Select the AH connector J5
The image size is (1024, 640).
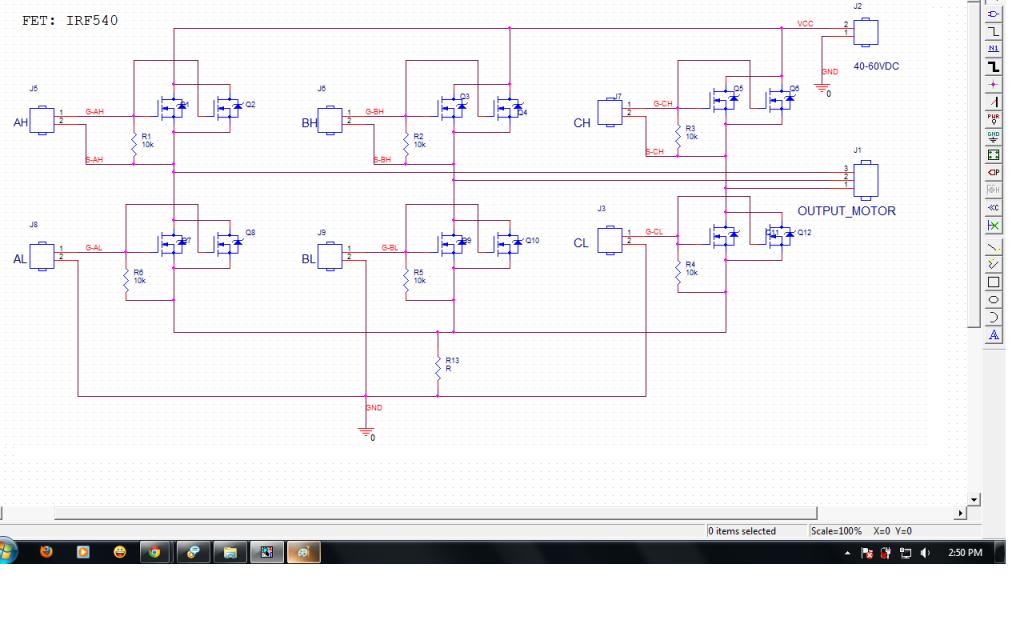42,120
